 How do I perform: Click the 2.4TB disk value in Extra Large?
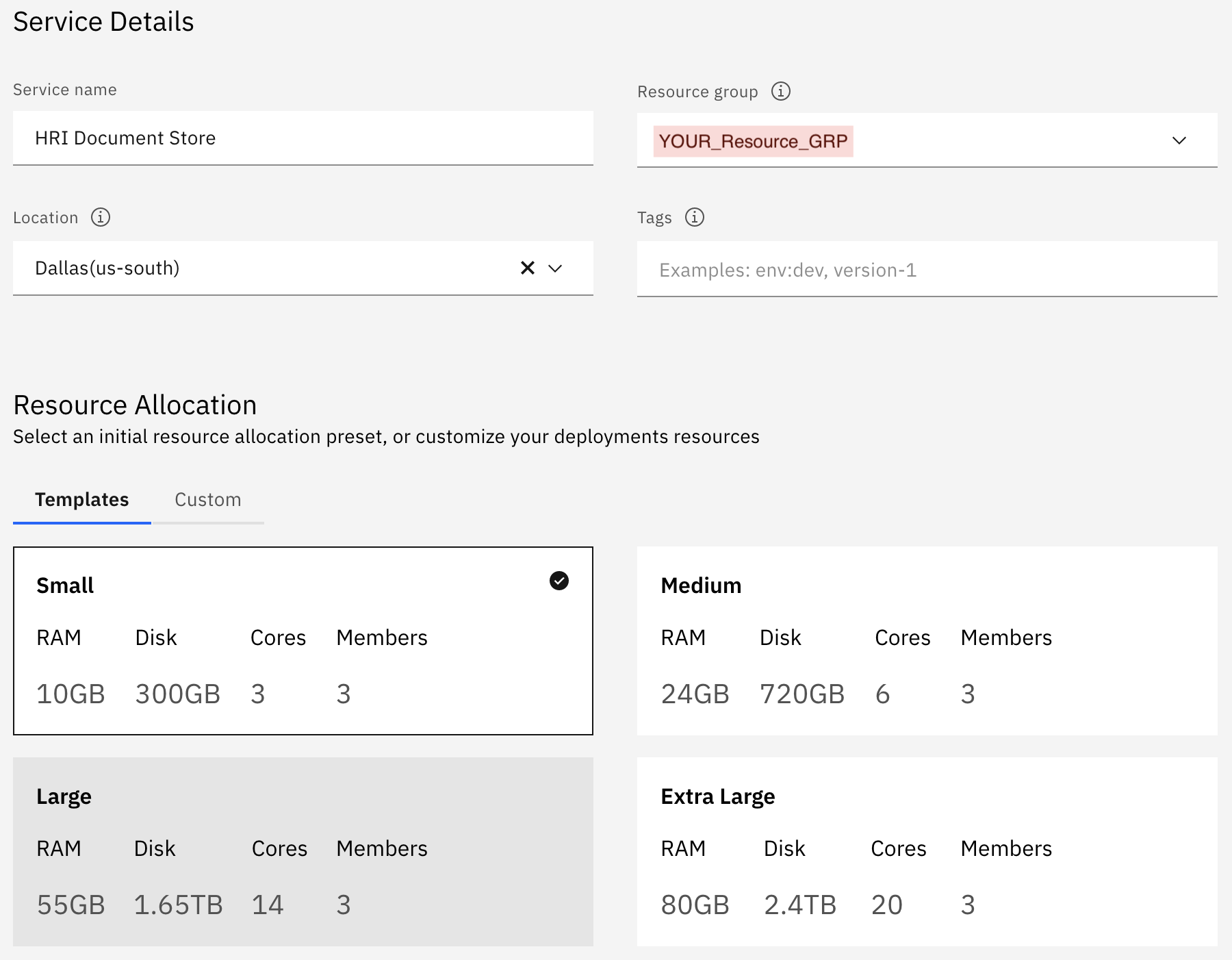click(800, 905)
